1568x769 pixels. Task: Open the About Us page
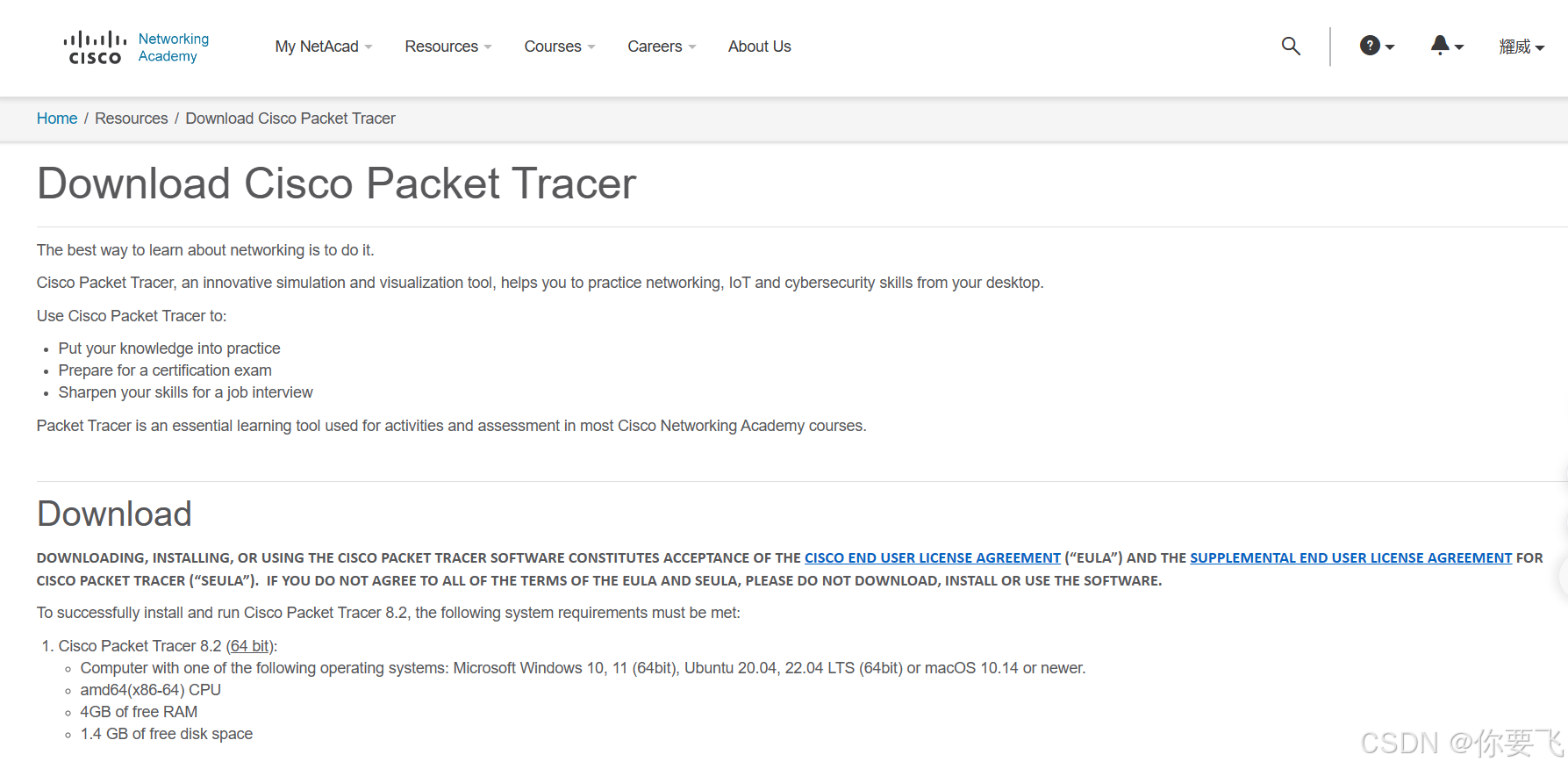click(760, 47)
